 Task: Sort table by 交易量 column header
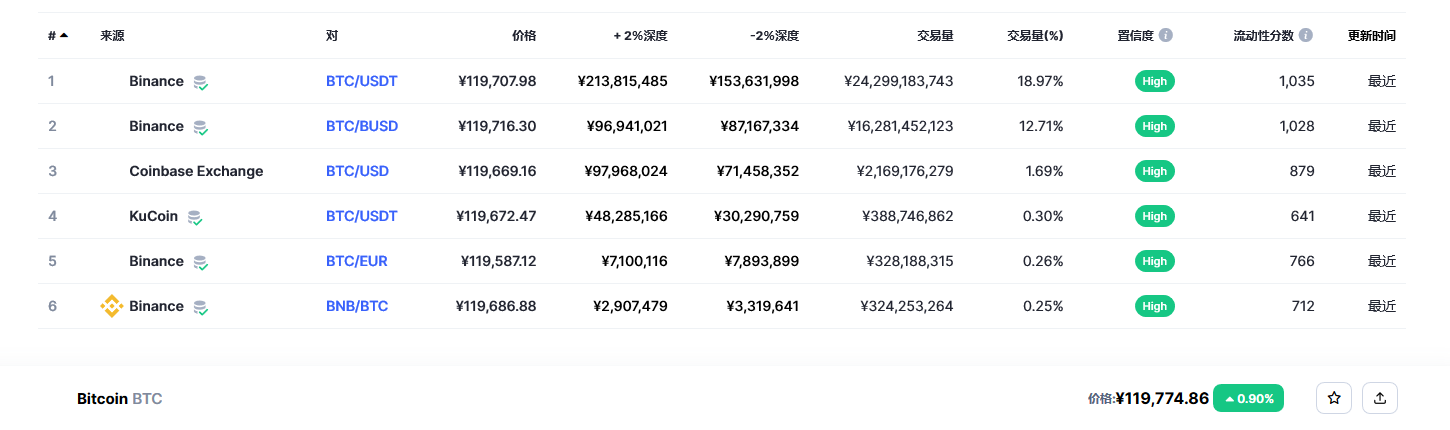[x=935, y=35]
